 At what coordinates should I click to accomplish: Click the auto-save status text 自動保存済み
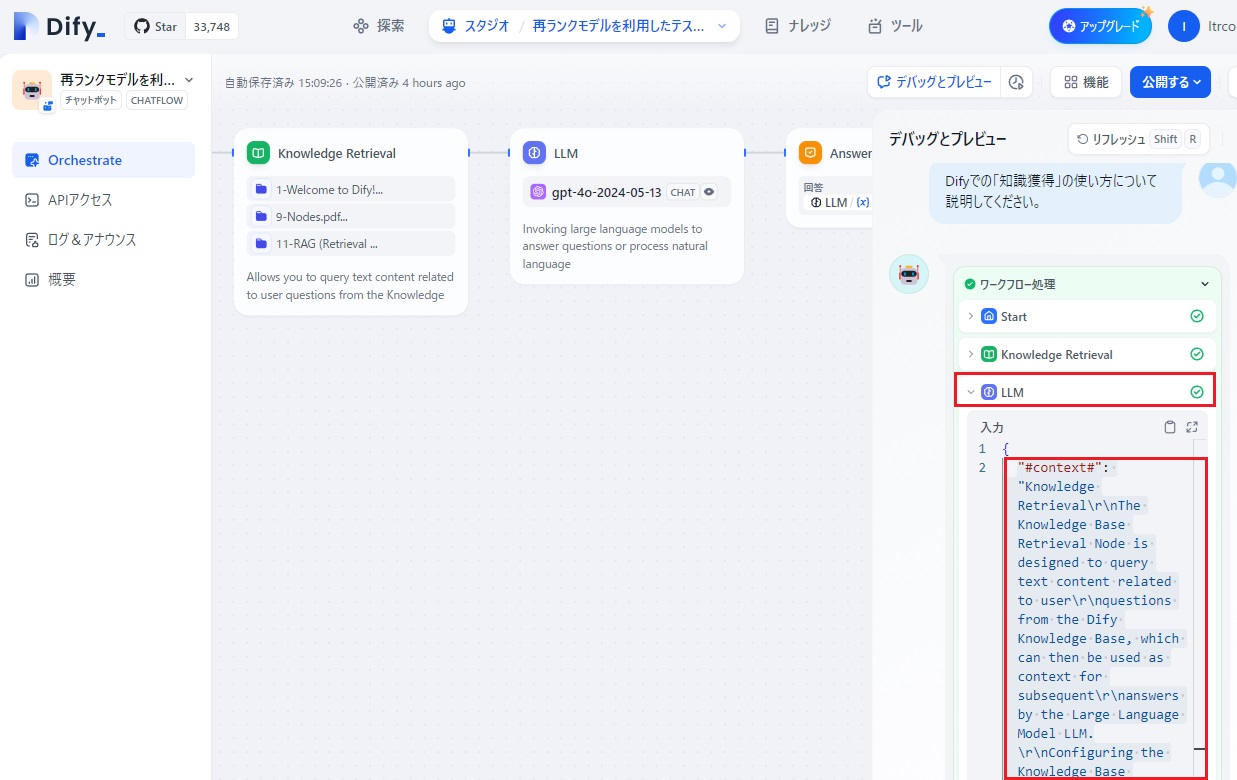click(283, 83)
